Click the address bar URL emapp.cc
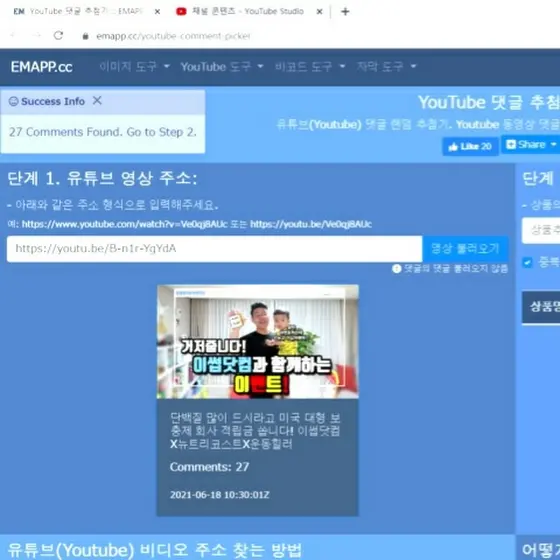 173,36
